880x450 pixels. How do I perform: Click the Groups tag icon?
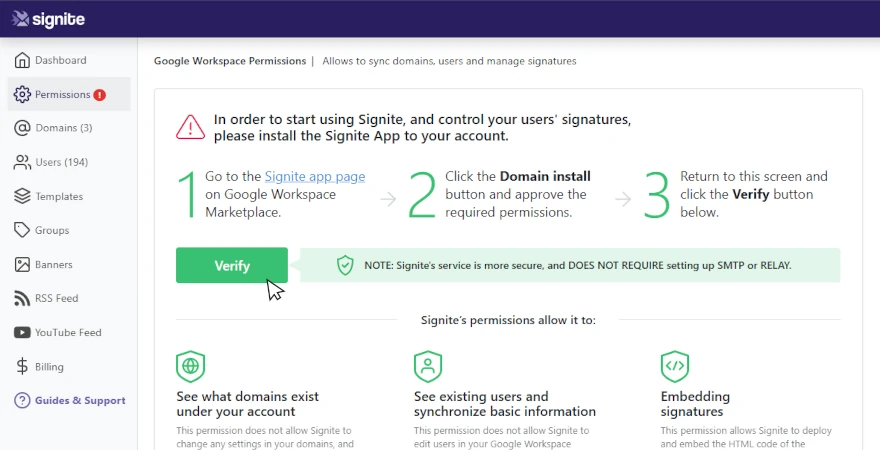pyautogui.click(x=22, y=230)
